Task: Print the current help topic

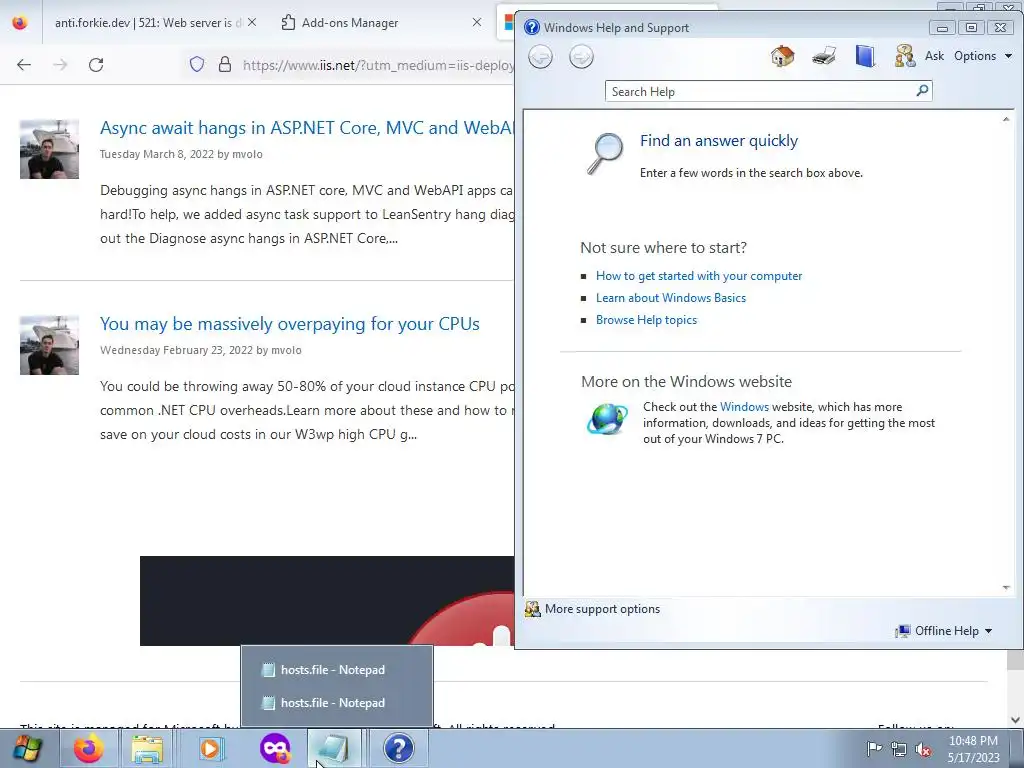Action: click(824, 56)
